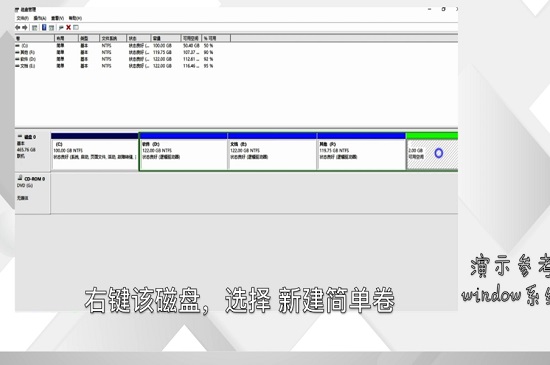Click the 95 % available cell
Image resolution: width=550 pixels, height=365 pixels.
click(x=208, y=66)
